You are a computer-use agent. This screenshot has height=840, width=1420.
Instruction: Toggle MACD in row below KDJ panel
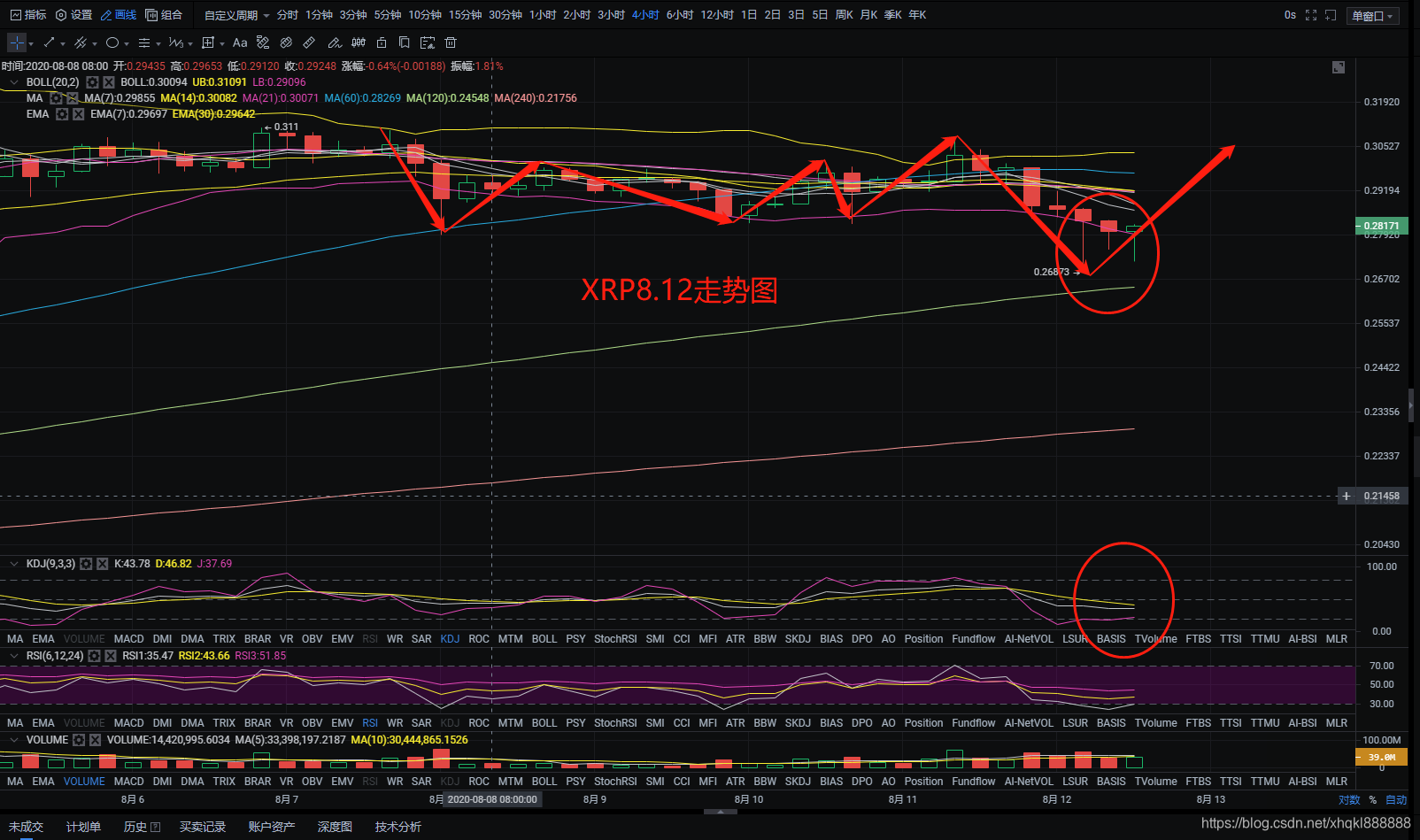(x=128, y=639)
